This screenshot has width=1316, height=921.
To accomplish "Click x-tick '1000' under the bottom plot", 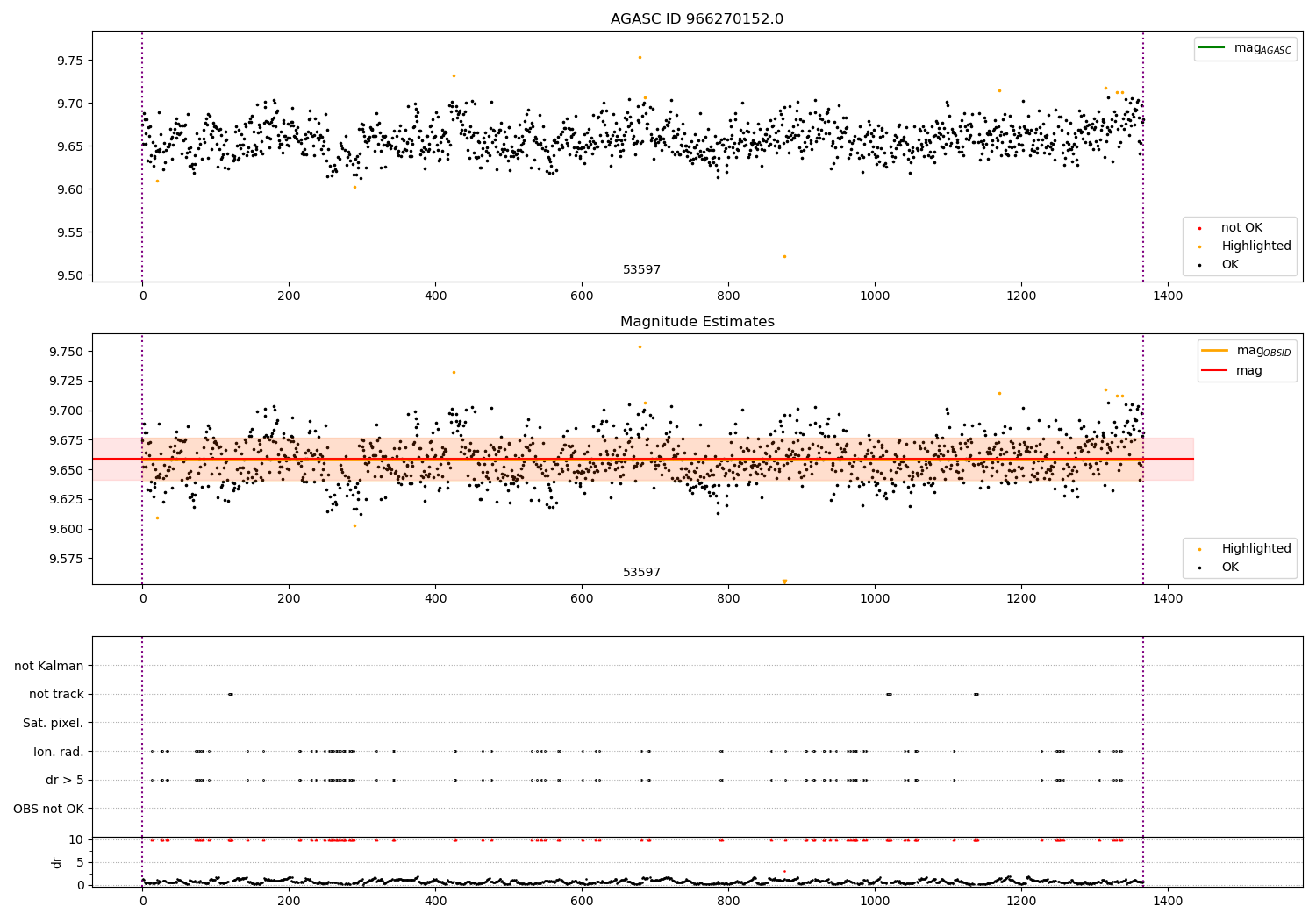I will [x=875, y=901].
